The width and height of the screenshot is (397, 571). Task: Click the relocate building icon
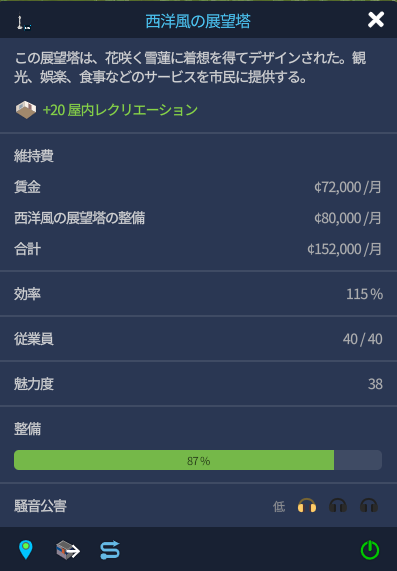pyautogui.click(x=68, y=550)
